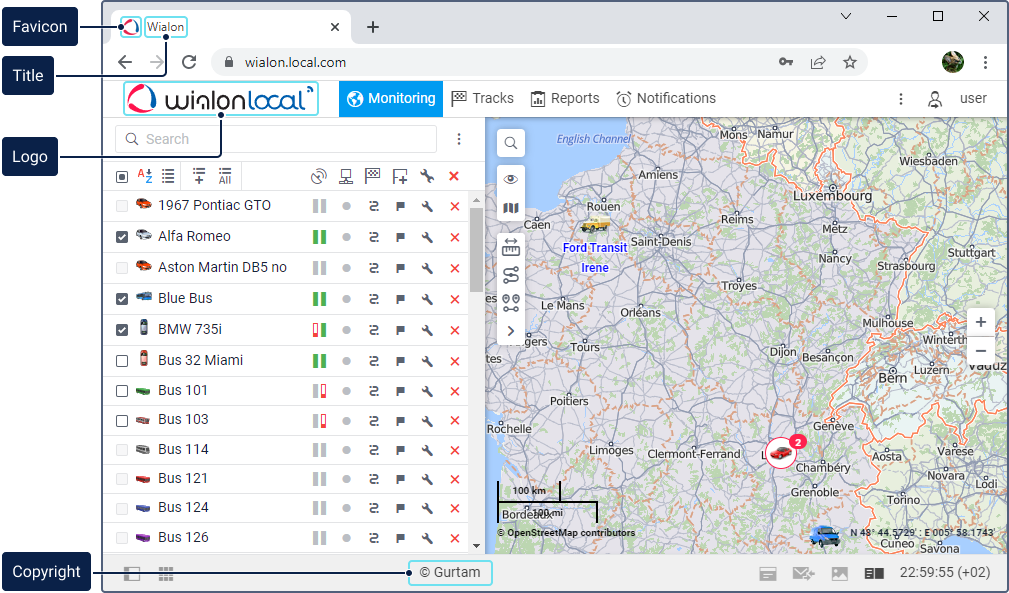The width and height of the screenshot is (1009, 593).
Task: Click the red cluster marker on the map
Action: coord(782,453)
